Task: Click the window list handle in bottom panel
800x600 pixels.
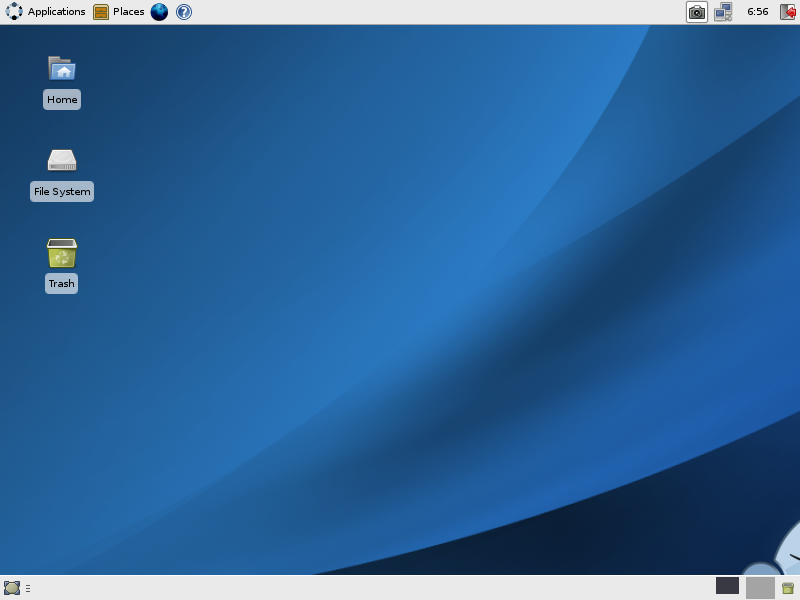Action: [x=28, y=588]
